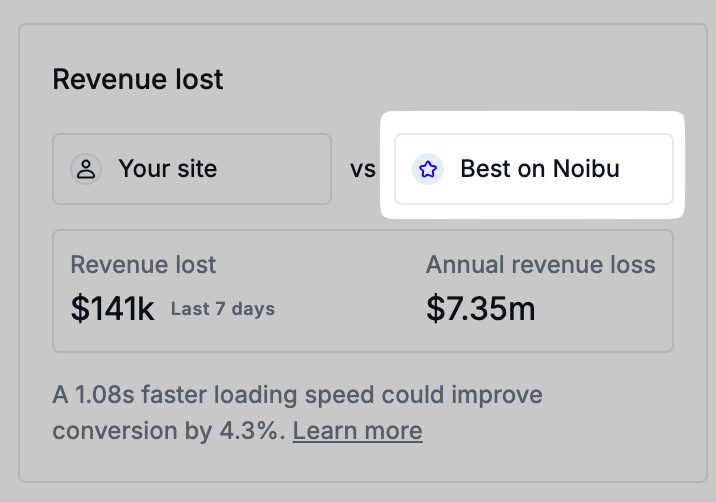Open the Best on Noibu selector box

tap(533, 169)
